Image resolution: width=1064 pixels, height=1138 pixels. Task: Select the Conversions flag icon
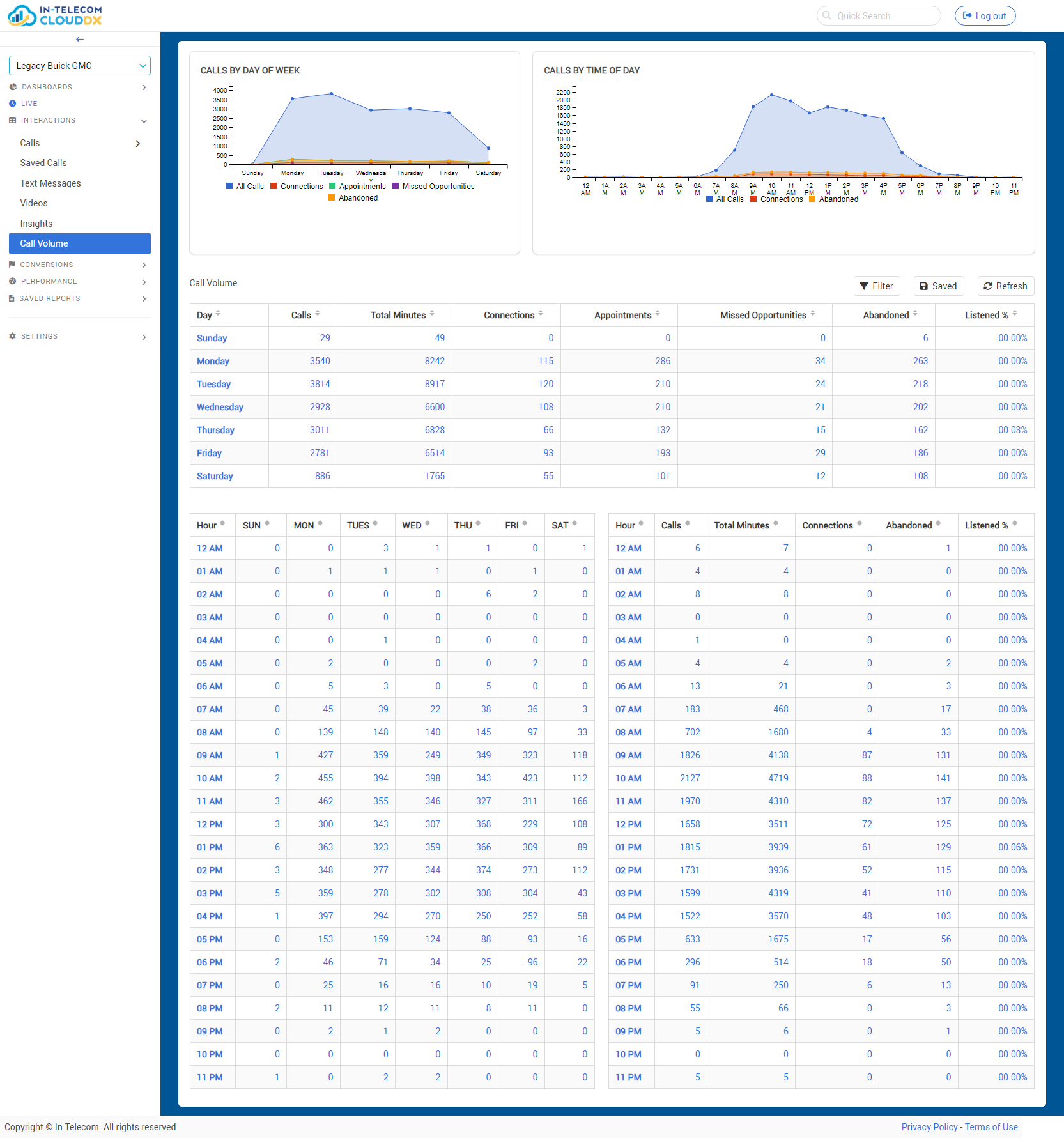tap(12, 265)
